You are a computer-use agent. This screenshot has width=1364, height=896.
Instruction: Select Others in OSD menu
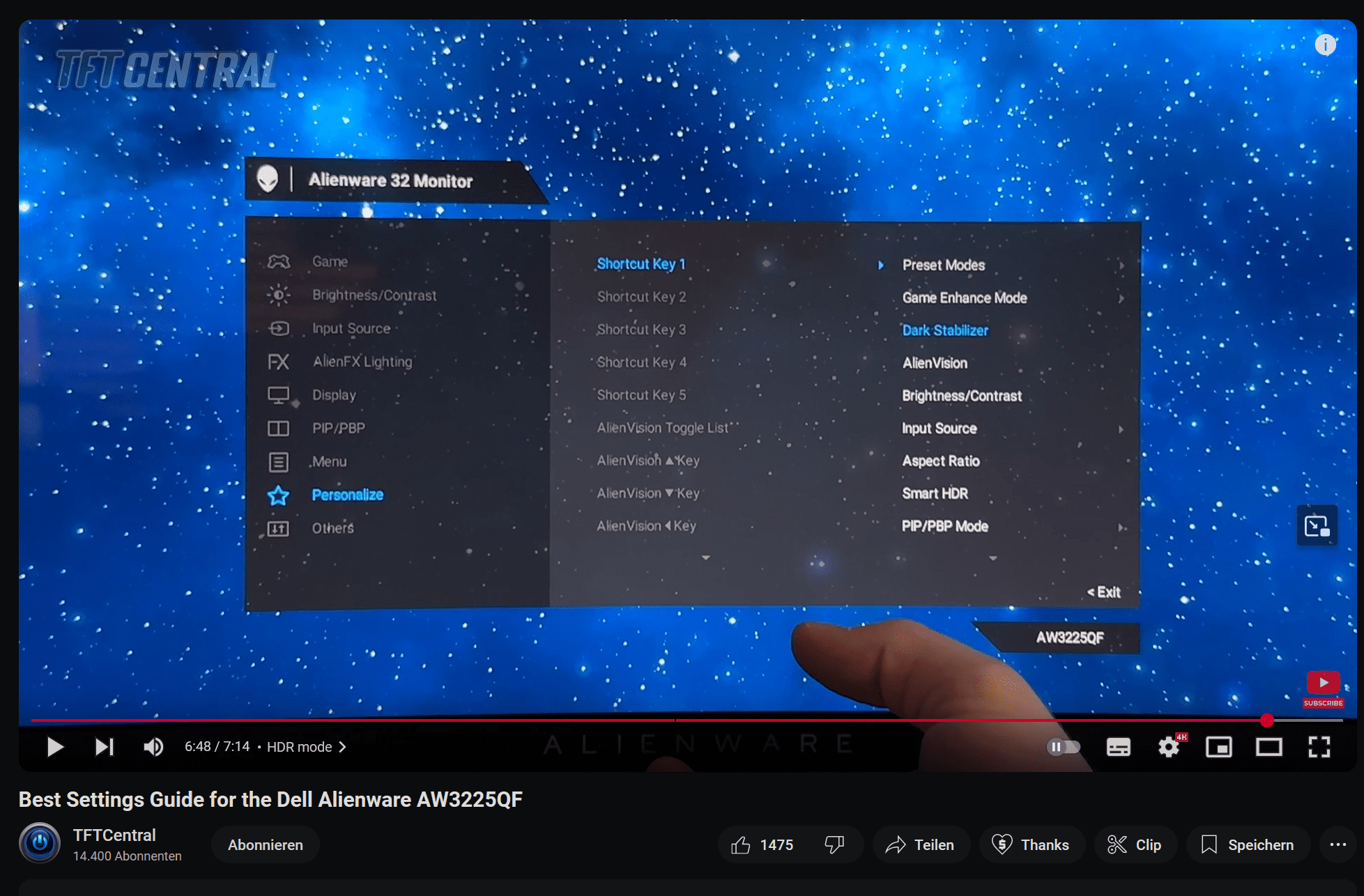coord(332,528)
